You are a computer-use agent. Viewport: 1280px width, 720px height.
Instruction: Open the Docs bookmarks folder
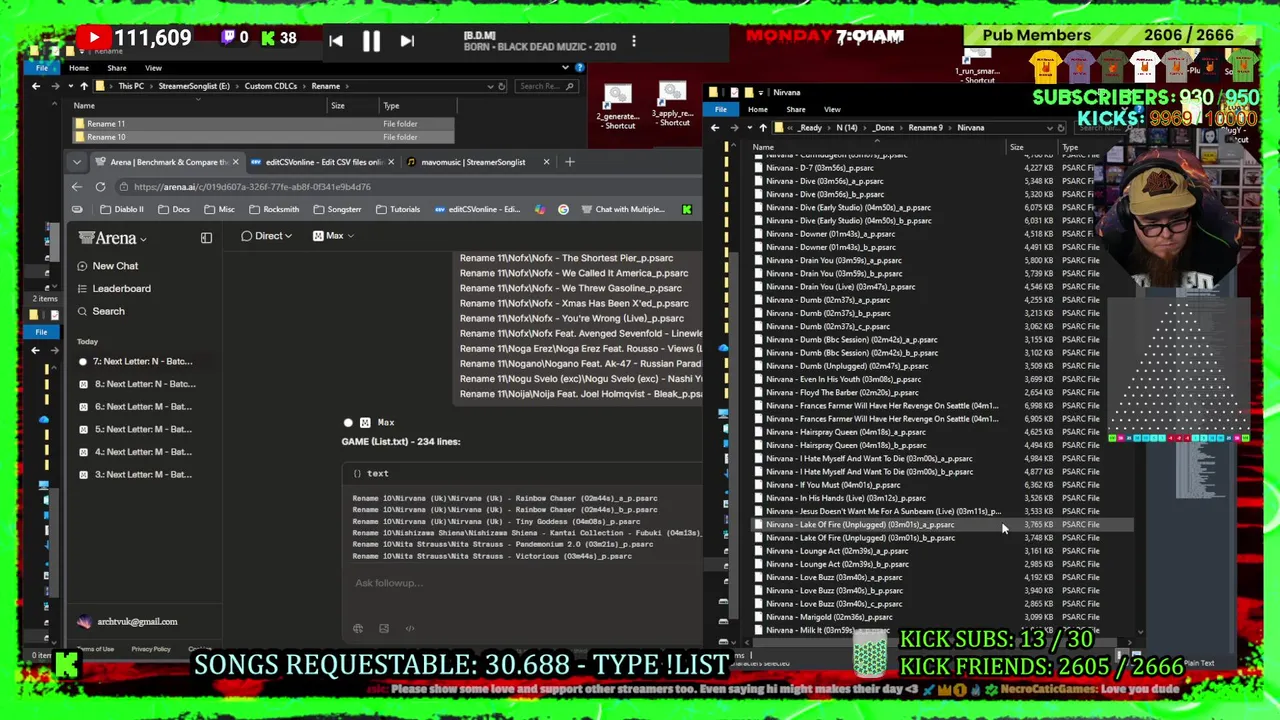[x=173, y=209]
